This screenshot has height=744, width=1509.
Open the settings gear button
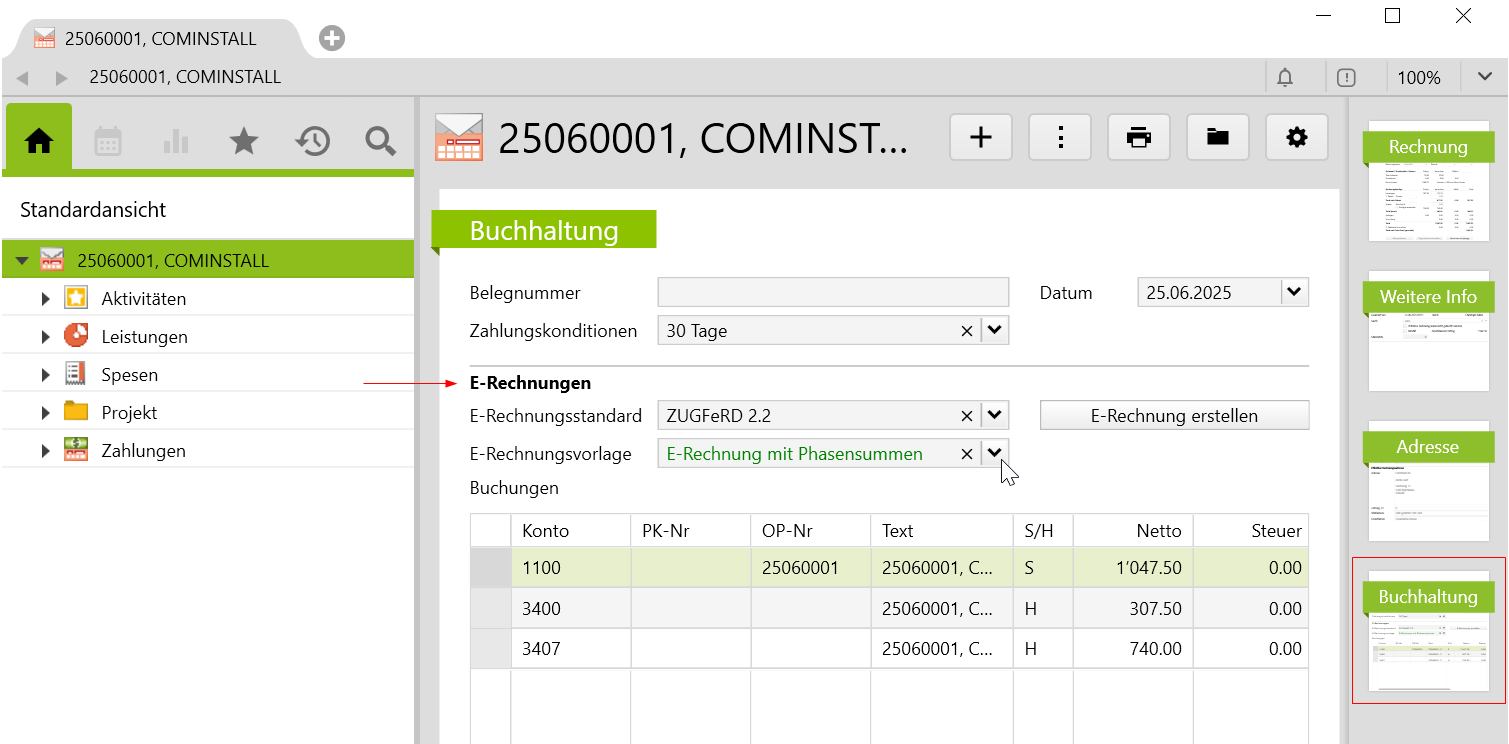[1296, 138]
